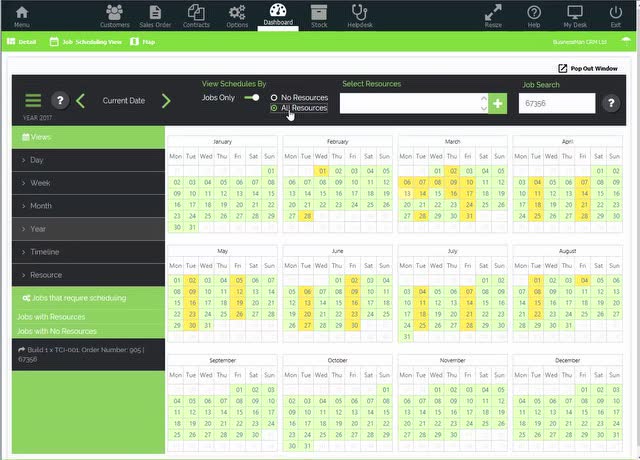
Task: Click May 30 highlighted day
Action: (x=192, y=325)
